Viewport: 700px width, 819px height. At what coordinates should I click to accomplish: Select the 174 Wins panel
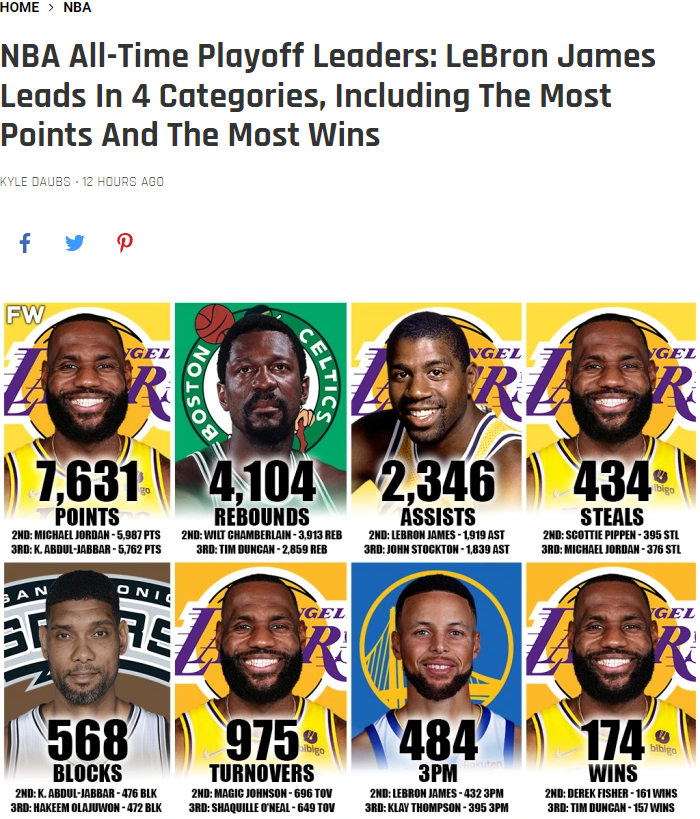pos(611,688)
